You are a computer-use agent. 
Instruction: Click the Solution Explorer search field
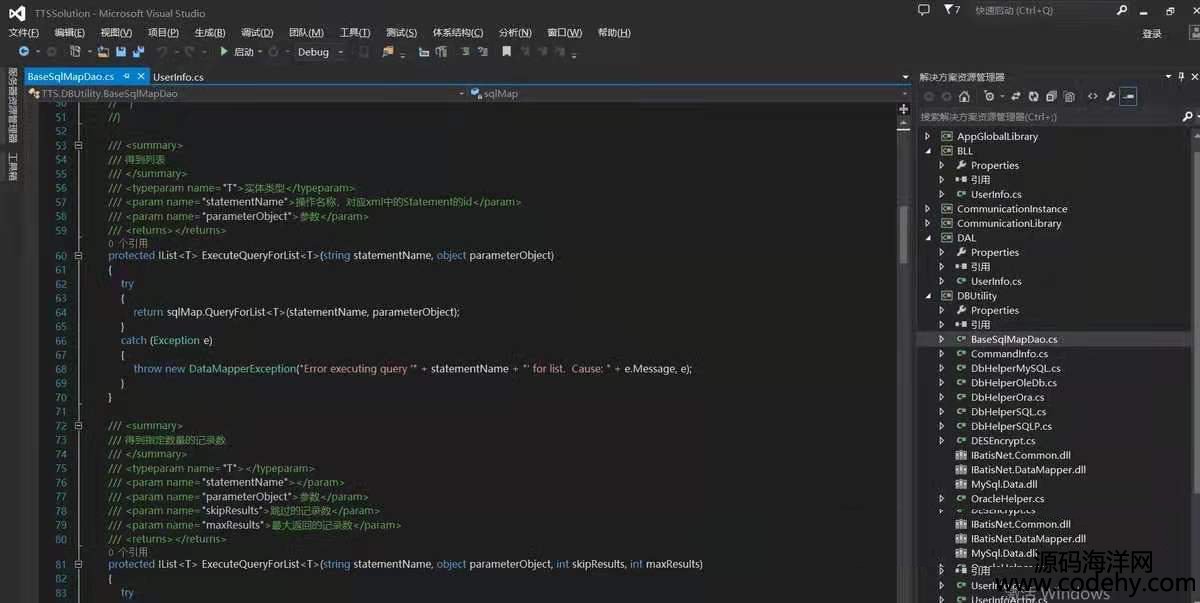tap(1048, 117)
